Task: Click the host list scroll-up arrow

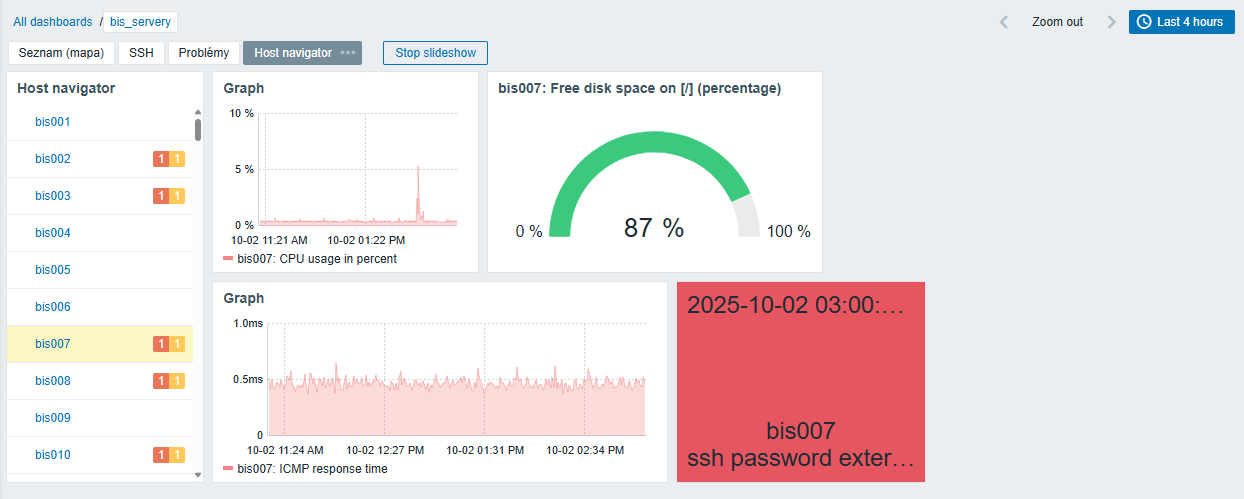Action: pyautogui.click(x=198, y=113)
